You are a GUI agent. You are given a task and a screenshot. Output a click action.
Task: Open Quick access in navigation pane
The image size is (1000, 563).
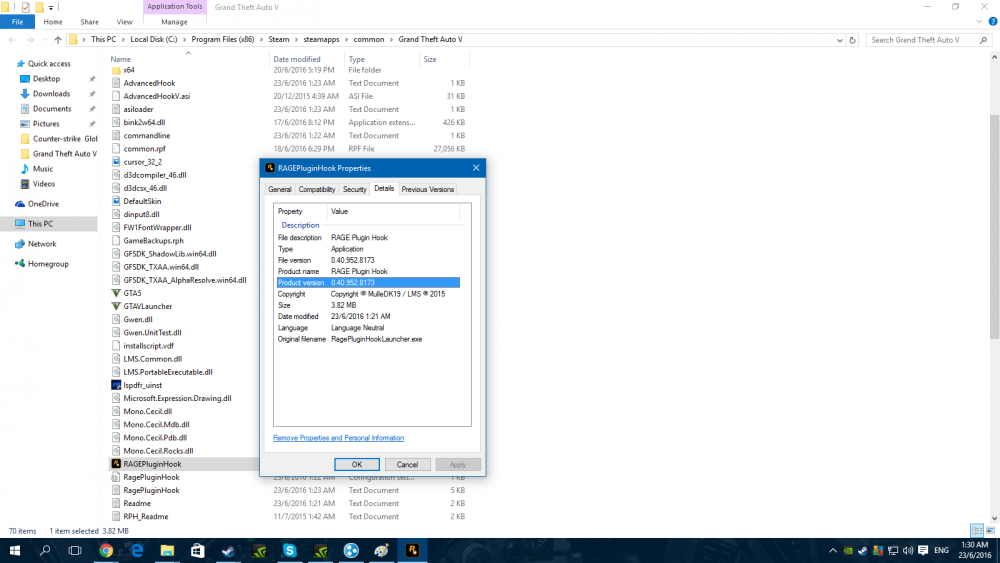click(48, 64)
